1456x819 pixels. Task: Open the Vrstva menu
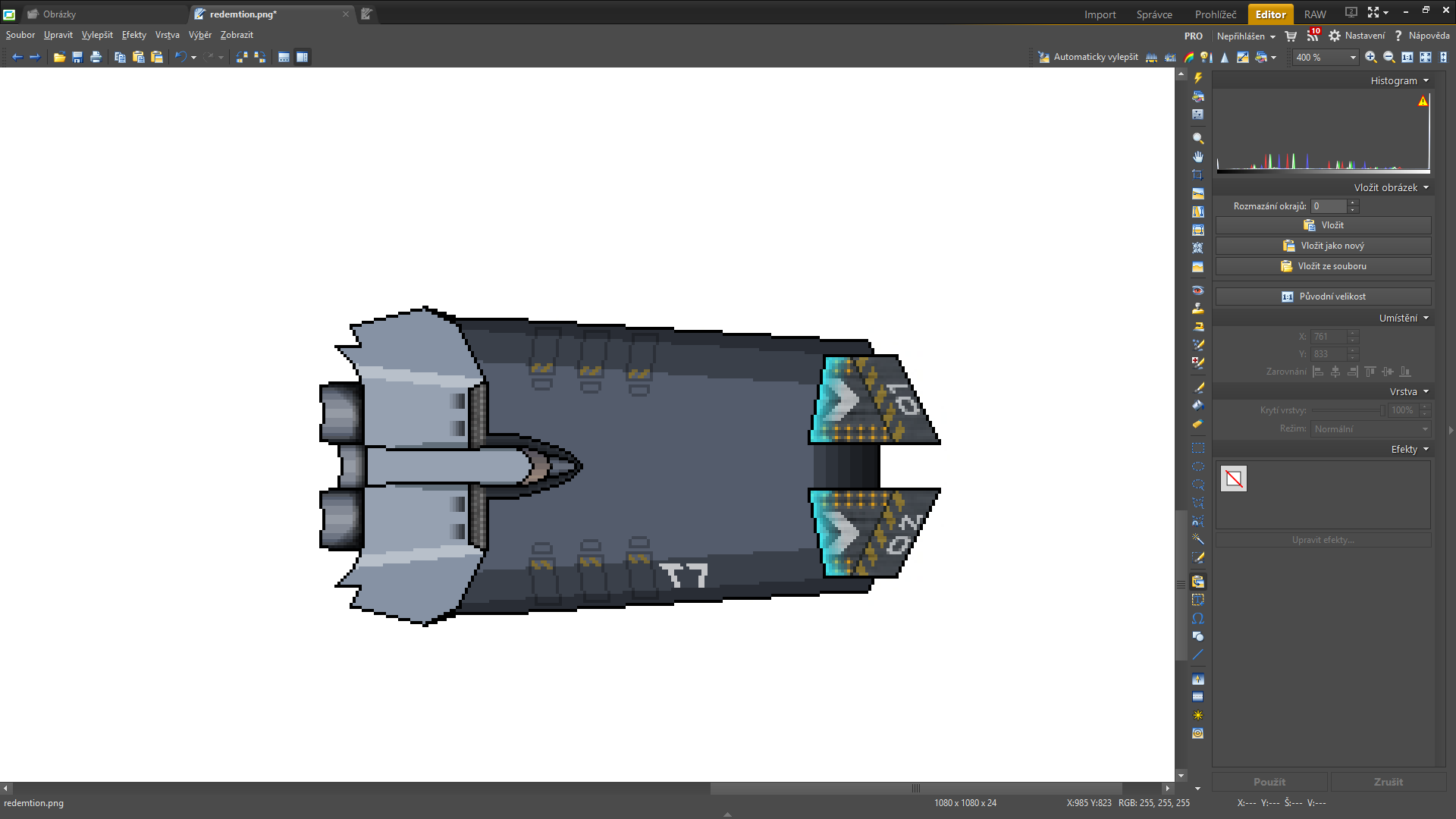[x=168, y=35]
